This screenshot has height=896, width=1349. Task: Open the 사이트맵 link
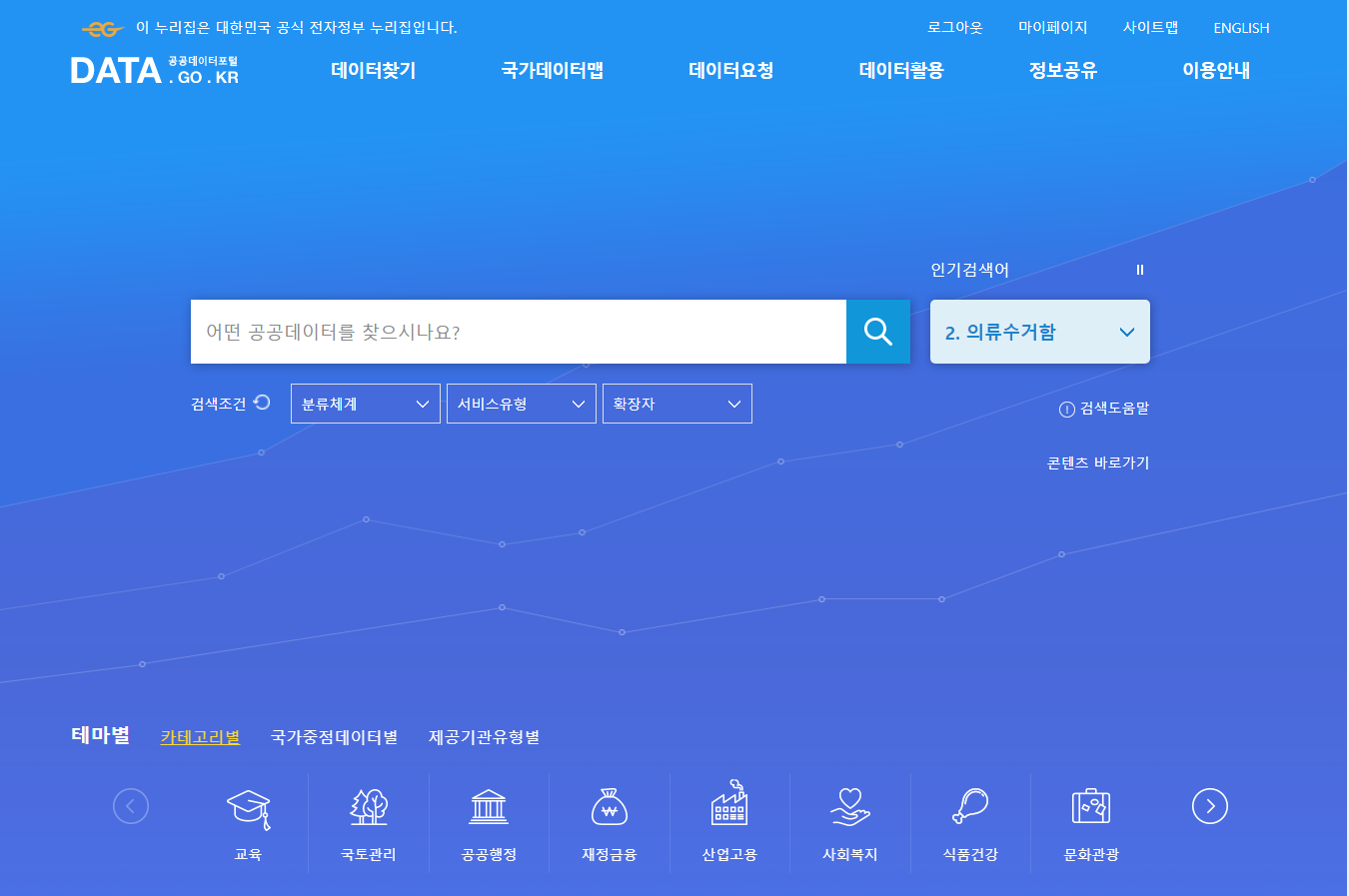1151,28
